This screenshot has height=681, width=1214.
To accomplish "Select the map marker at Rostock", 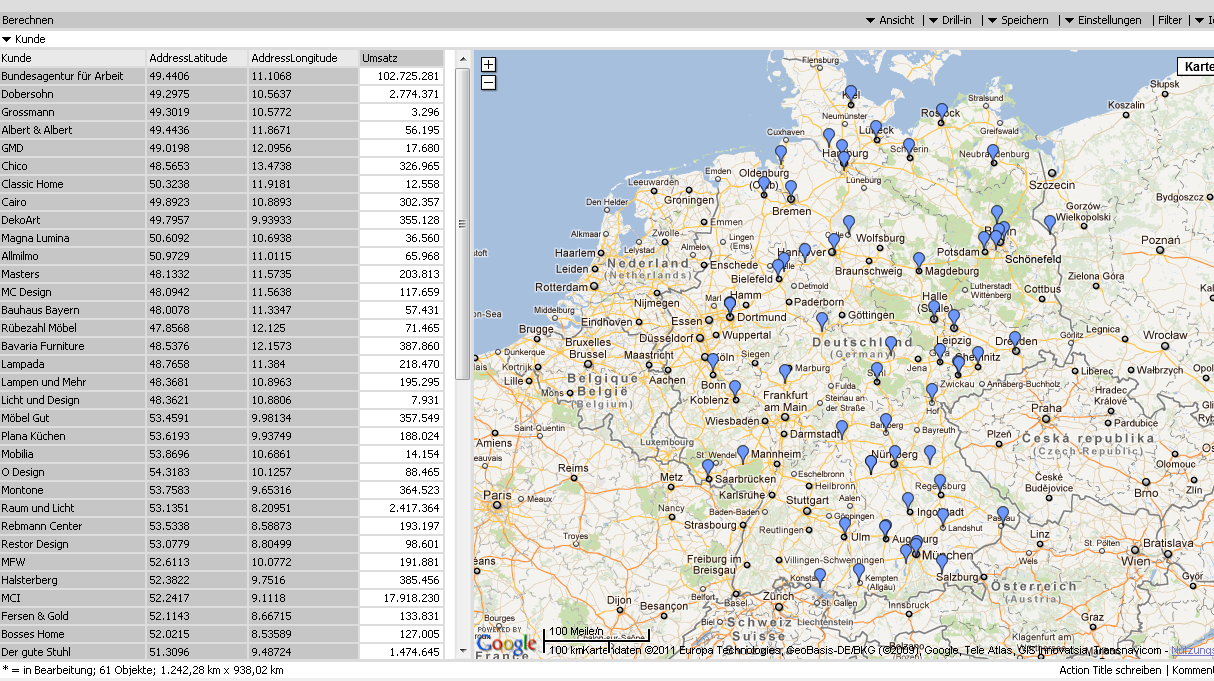I will pos(941,111).
